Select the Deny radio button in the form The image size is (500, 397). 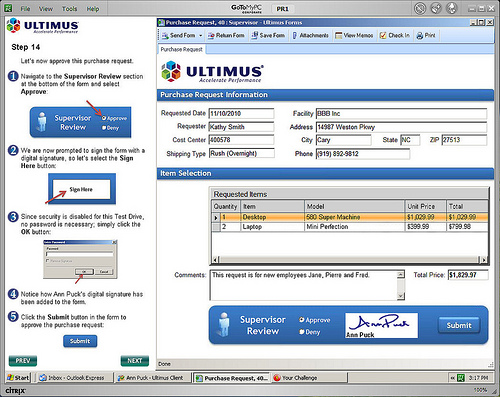coord(302,332)
